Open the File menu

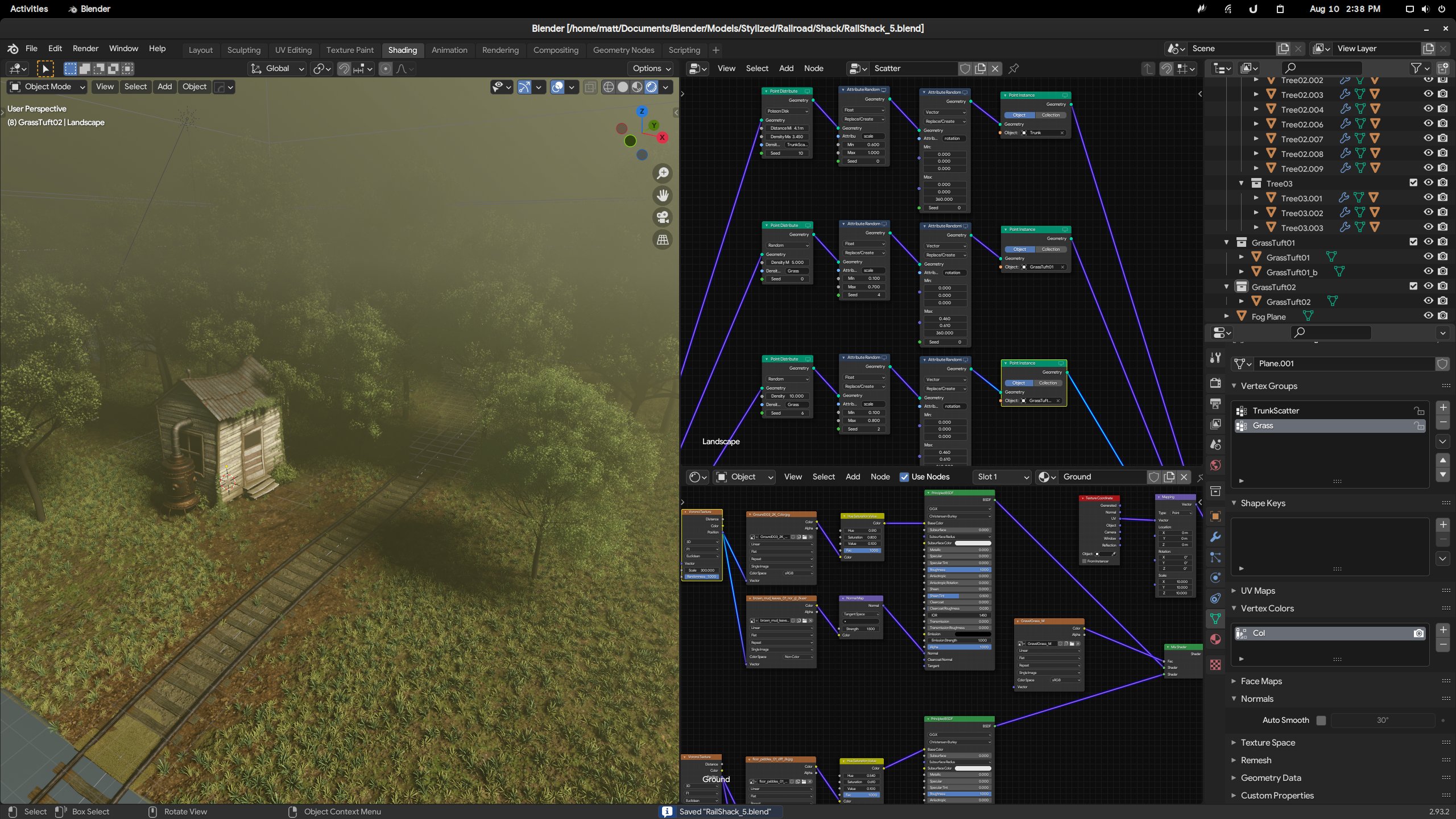pyautogui.click(x=31, y=48)
